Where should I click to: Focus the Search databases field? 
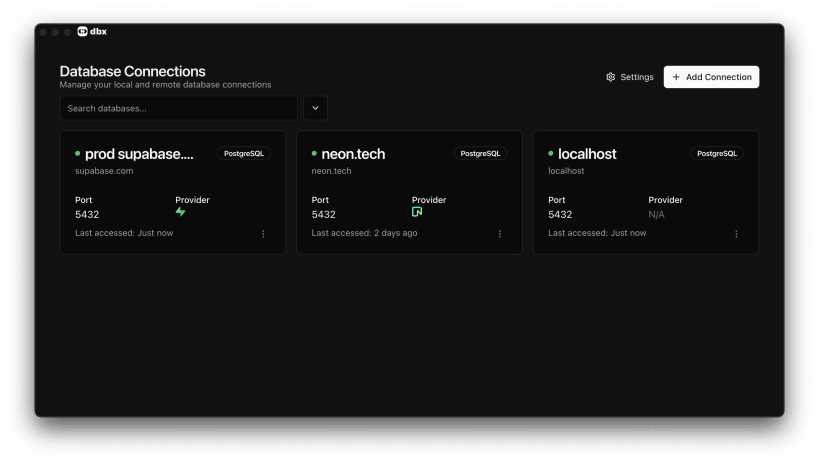coord(178,108)
